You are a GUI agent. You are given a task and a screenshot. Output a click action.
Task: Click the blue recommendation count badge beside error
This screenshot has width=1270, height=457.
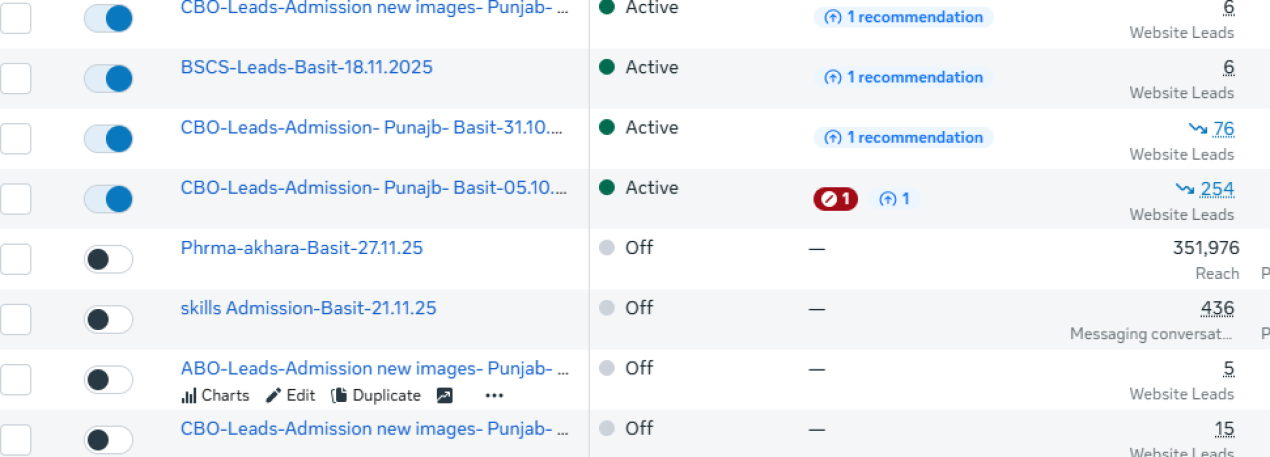click(x=895, y=199)
